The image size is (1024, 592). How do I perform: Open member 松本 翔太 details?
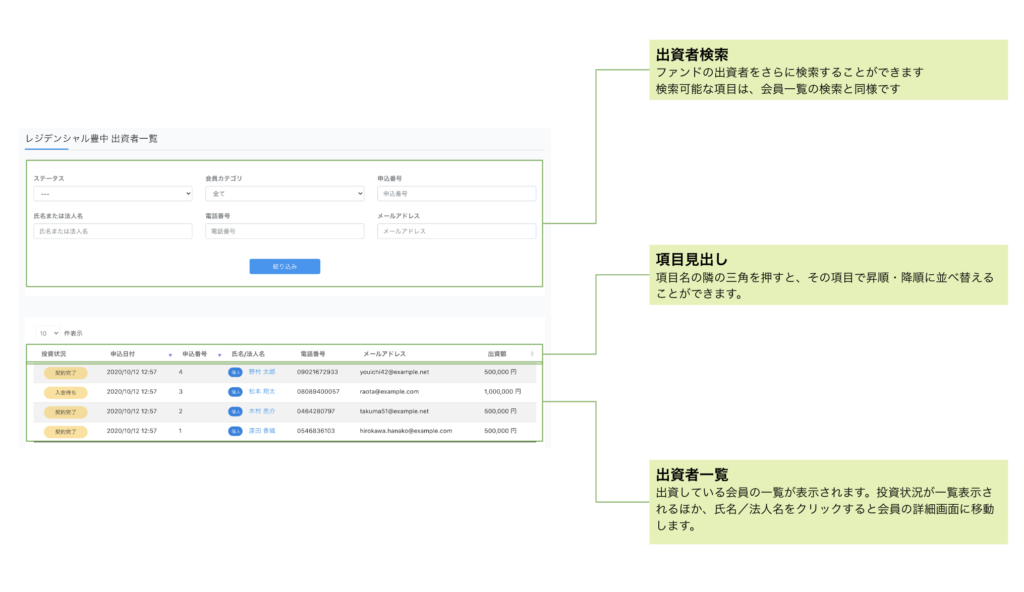(262, 392)
